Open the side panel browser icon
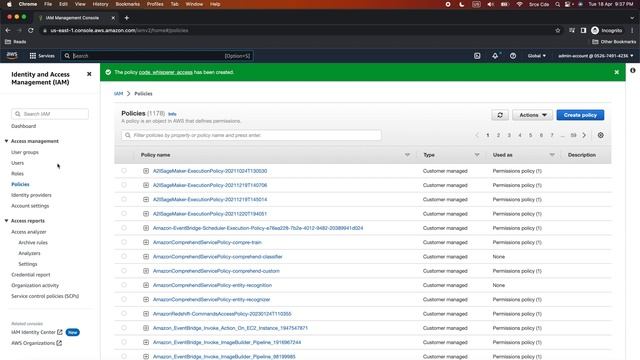Image resolution: width=640 pixels, height=360 pixels. pos(583,30)
